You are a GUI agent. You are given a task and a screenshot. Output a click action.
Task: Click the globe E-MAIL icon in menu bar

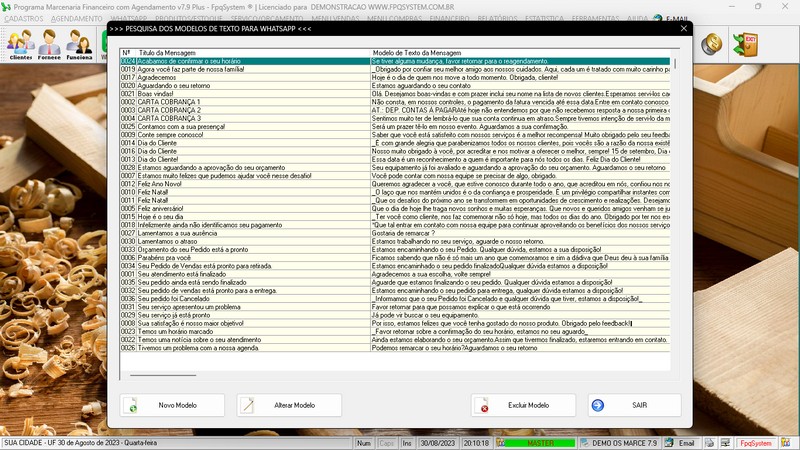pyautogui.click(x=658, y=19)
